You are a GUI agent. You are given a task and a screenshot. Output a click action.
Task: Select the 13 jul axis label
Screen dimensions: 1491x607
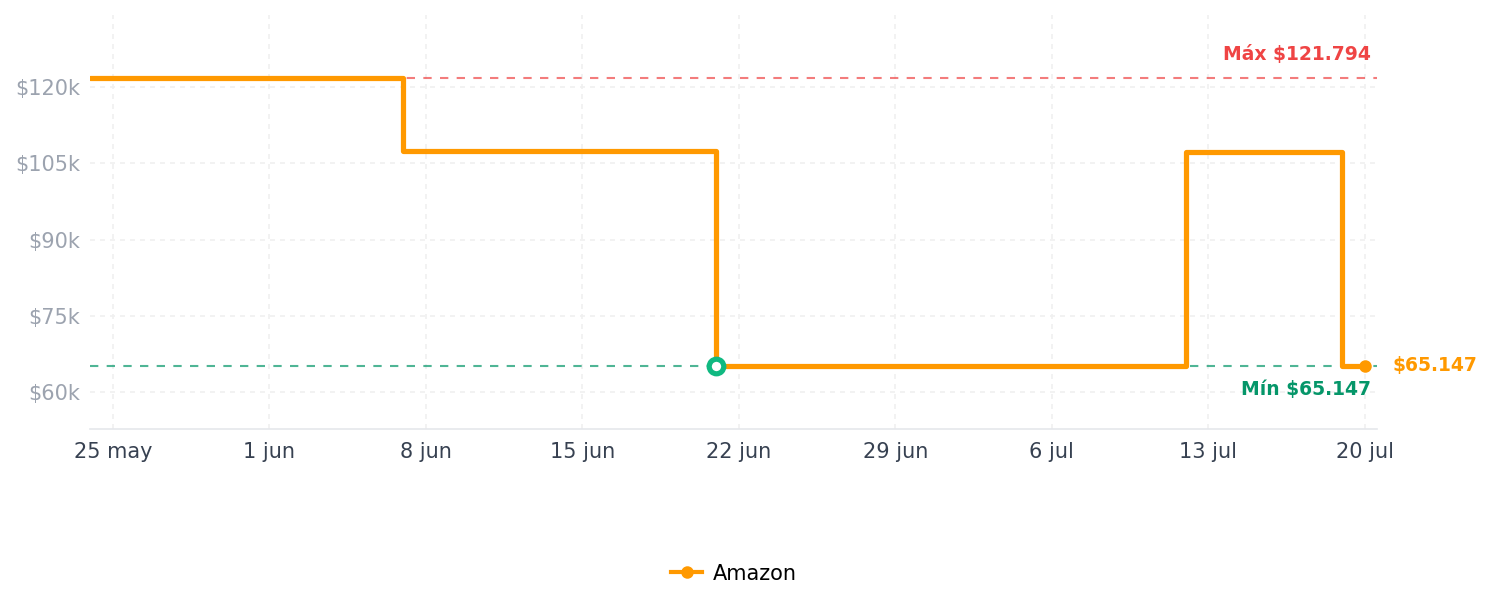1208,451
